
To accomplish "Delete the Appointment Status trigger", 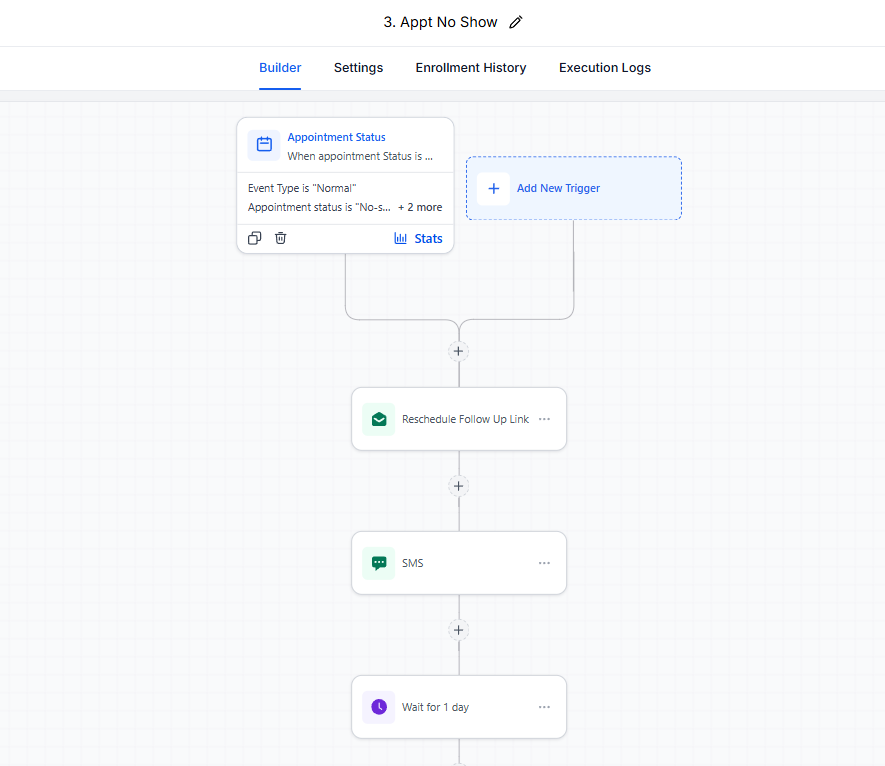I will [281, 238].
